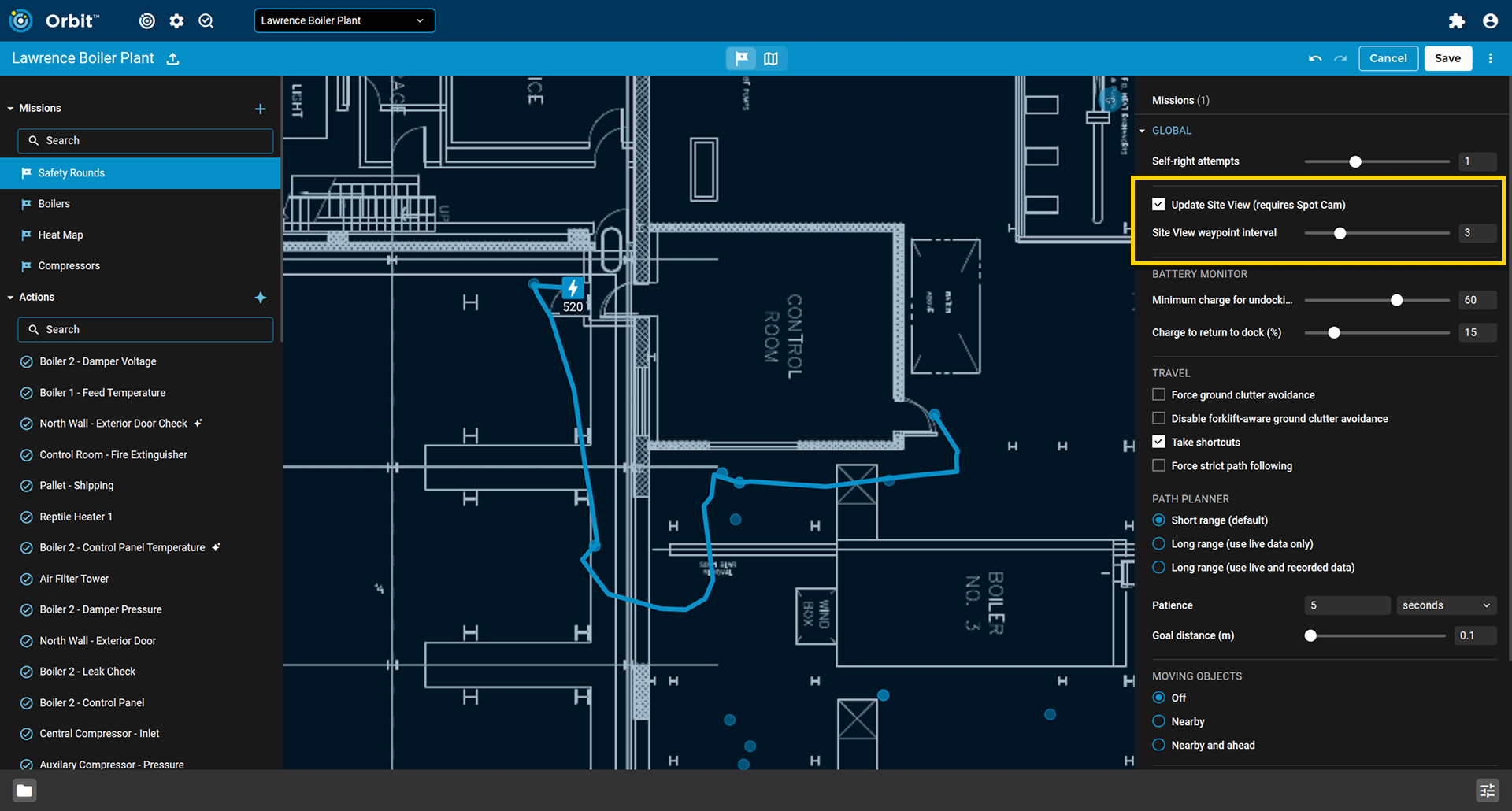Screen dimensions: 1512x811
Task: Select Long range live data only planner
Action: [x=1158, y=544]
